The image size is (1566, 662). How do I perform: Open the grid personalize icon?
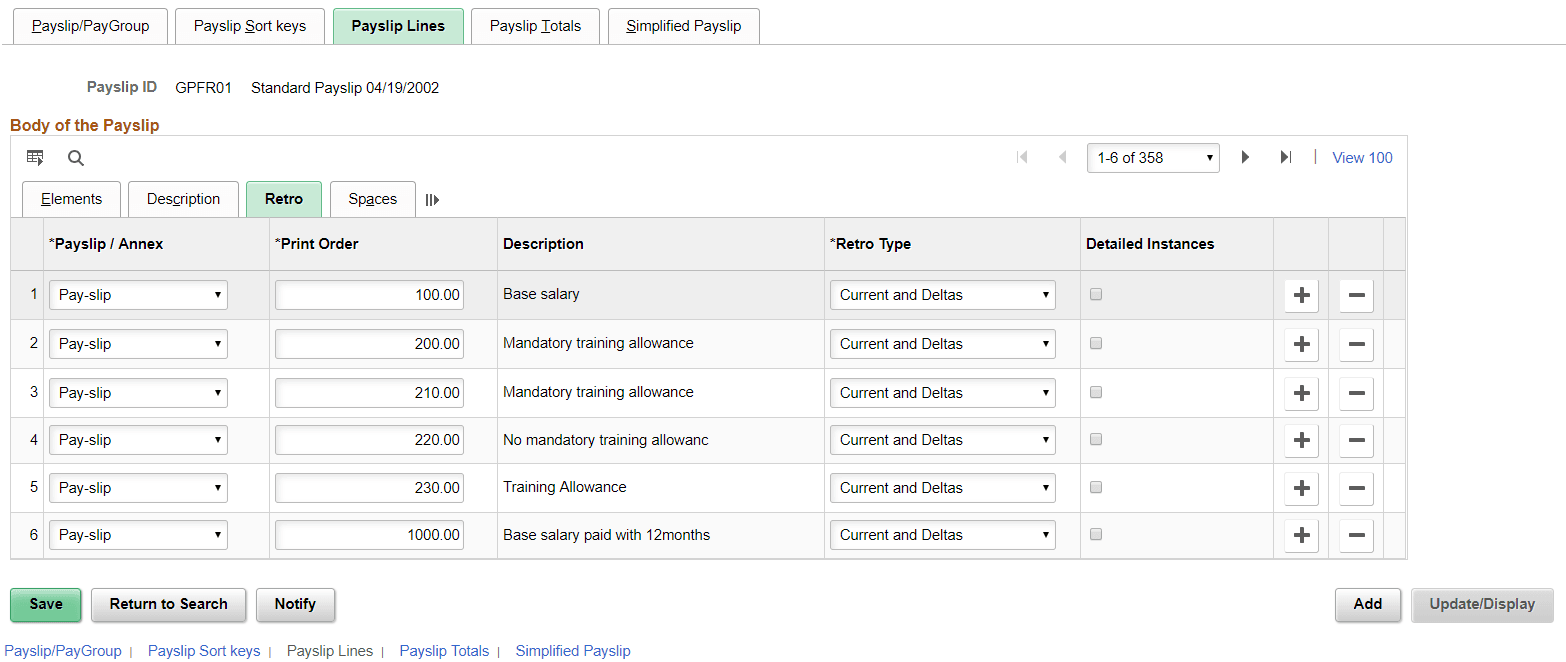coord(35,158)
